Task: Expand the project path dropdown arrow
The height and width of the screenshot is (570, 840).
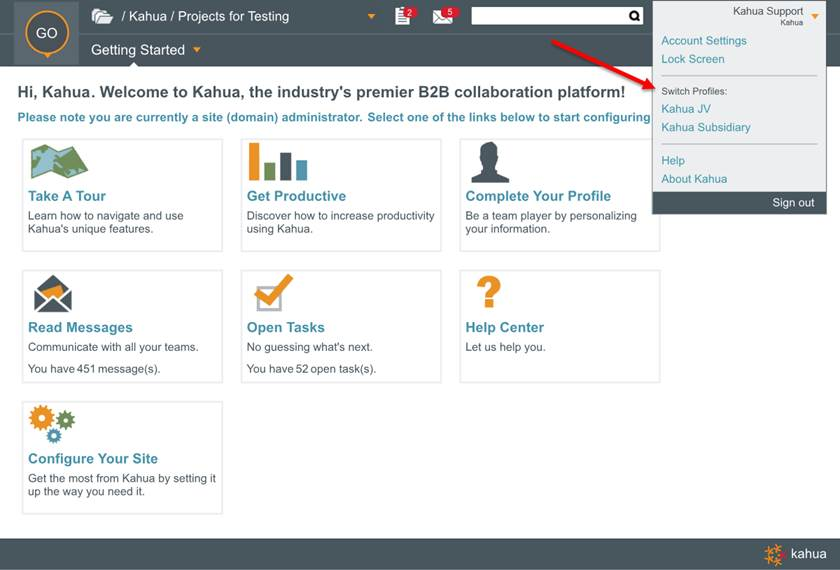Action: (372, 16)
